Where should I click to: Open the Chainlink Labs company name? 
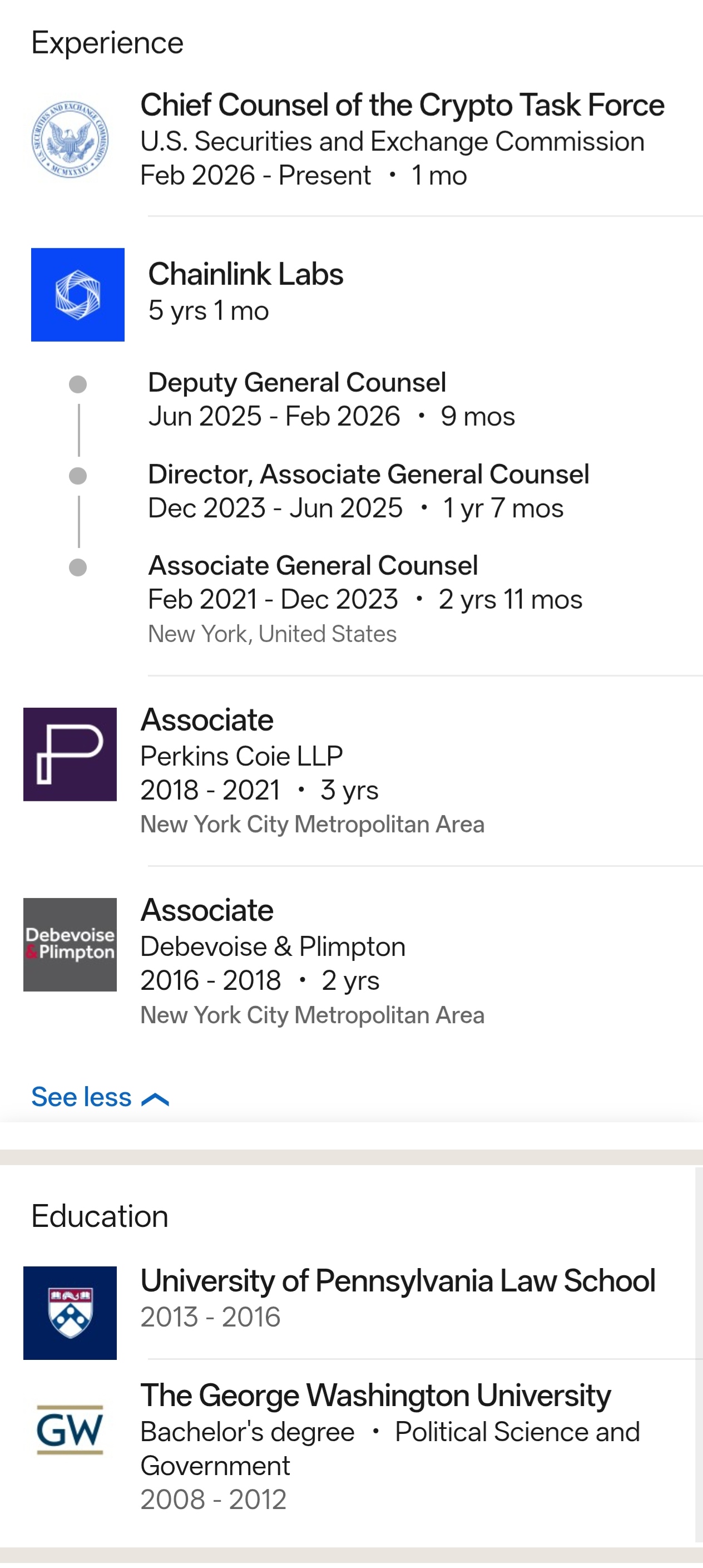tap(245, 274)
